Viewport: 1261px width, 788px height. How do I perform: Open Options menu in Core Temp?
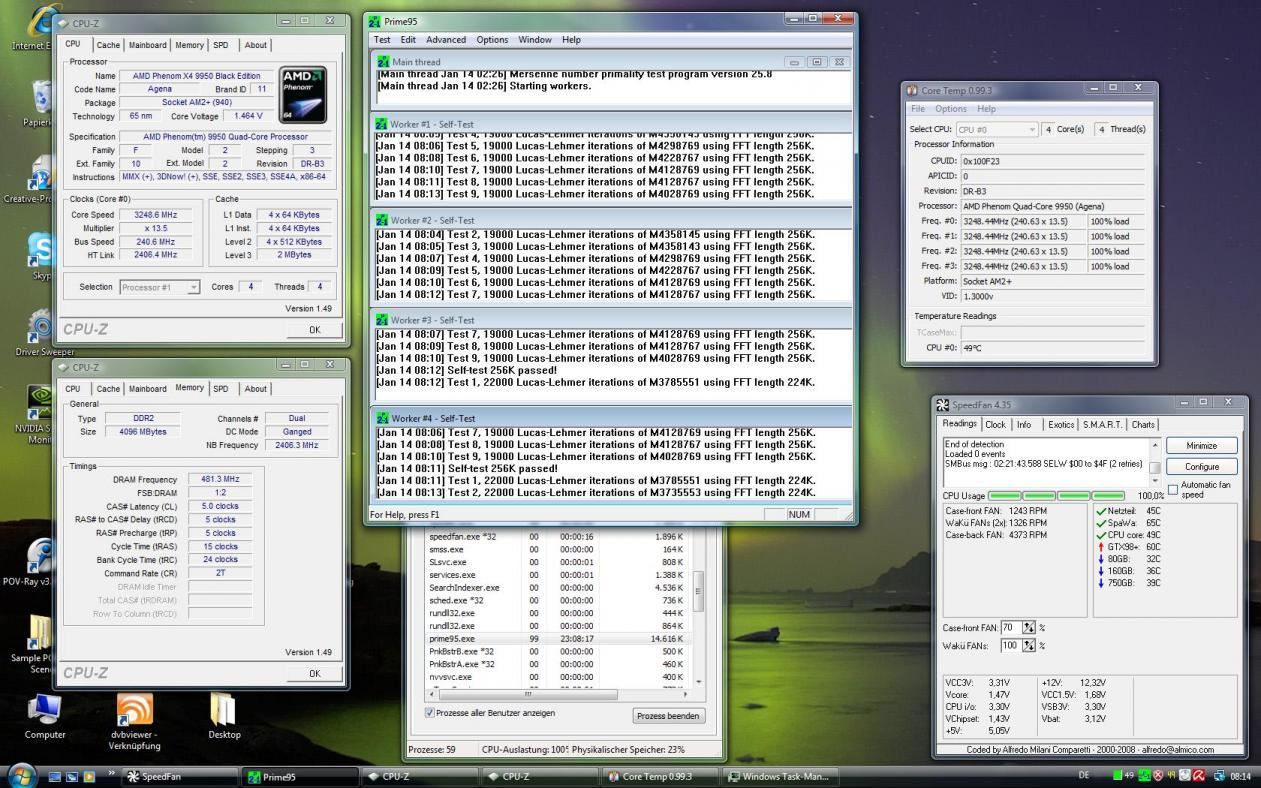[951, 108]
